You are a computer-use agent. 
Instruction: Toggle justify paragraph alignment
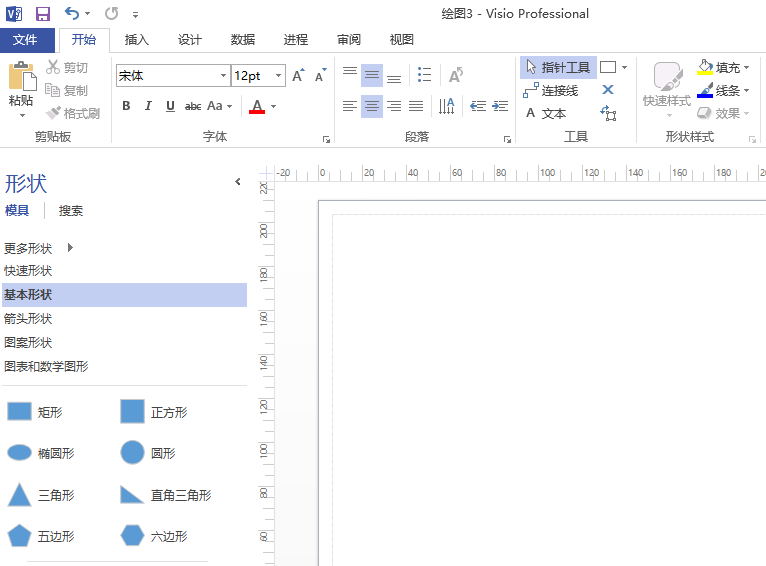[416, 106]
